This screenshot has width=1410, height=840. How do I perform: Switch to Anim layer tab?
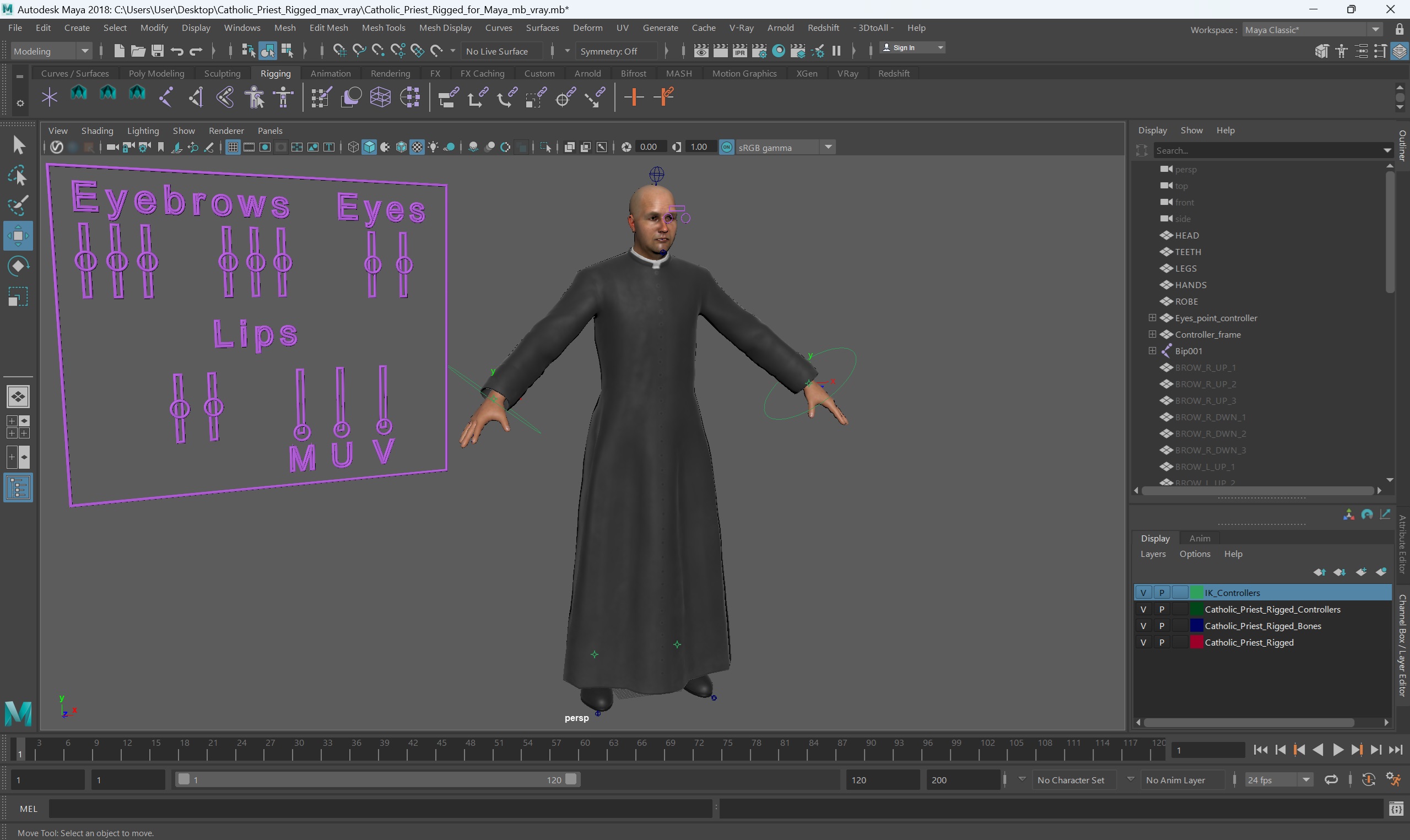pos(1200,538)
